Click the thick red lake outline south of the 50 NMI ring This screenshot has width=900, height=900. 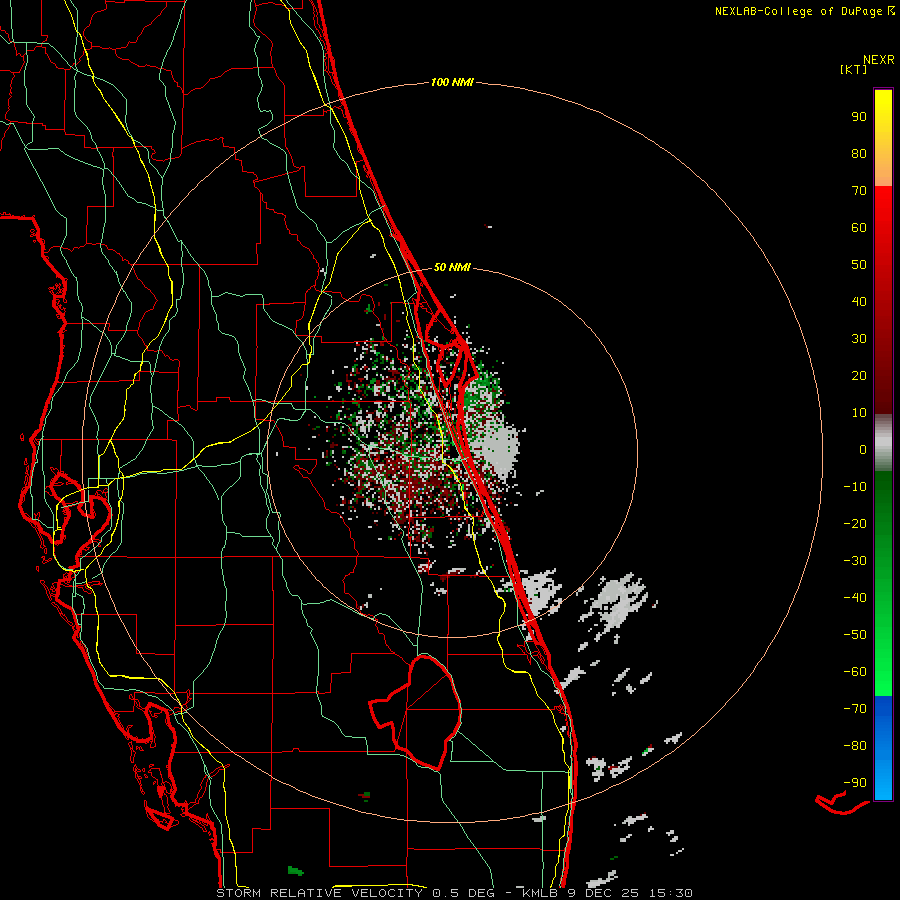pos(416,712)
